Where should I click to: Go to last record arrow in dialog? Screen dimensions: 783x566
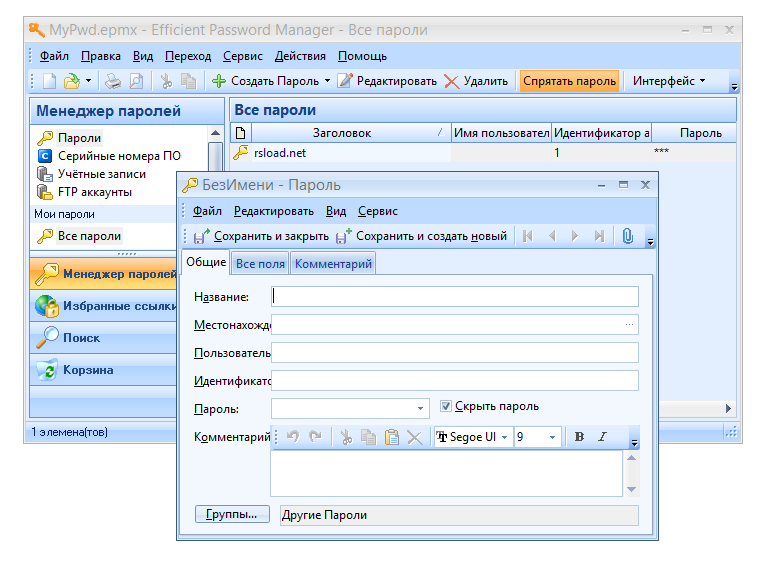(599, 236)
